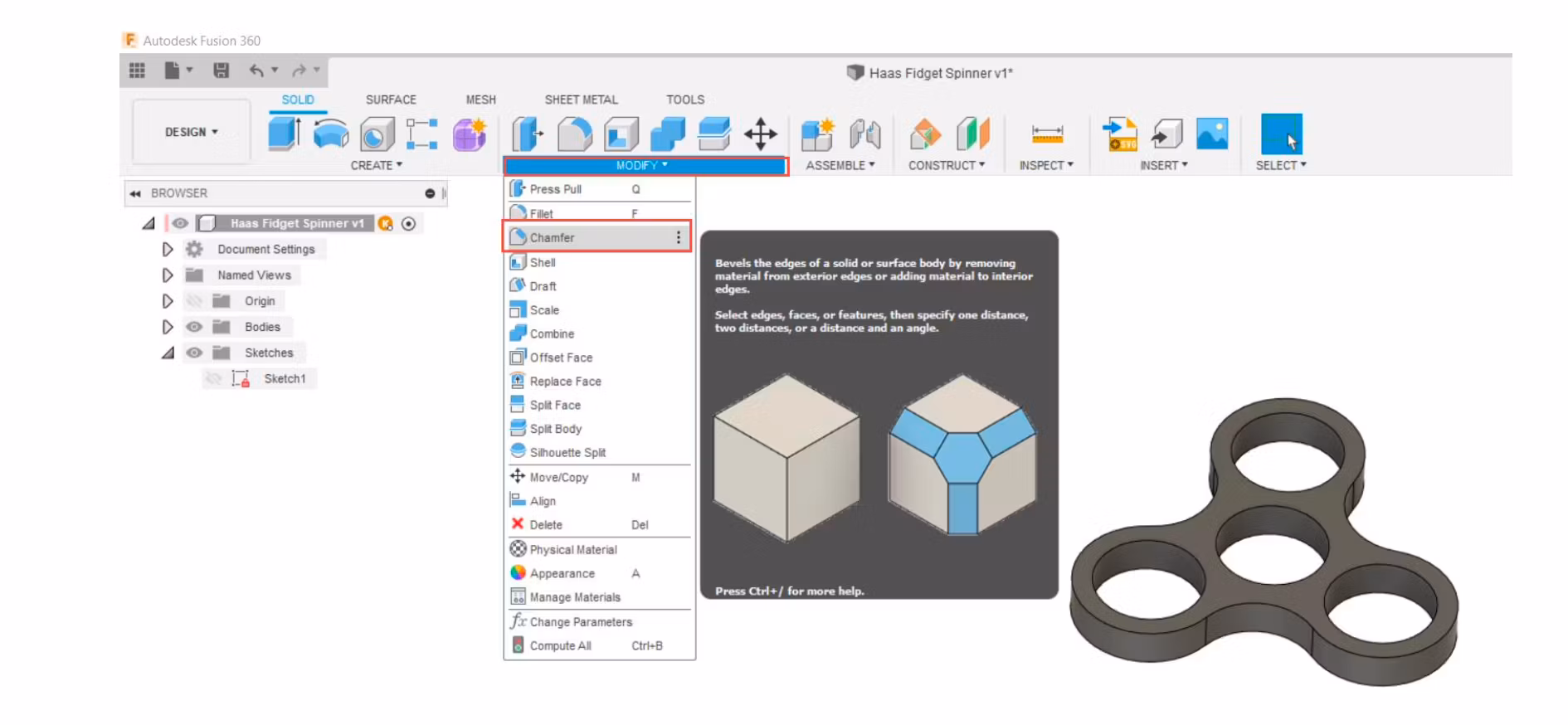The image size is (1568, 725).
Task: Show the hidden Origin folder
Action: (194, 301)
